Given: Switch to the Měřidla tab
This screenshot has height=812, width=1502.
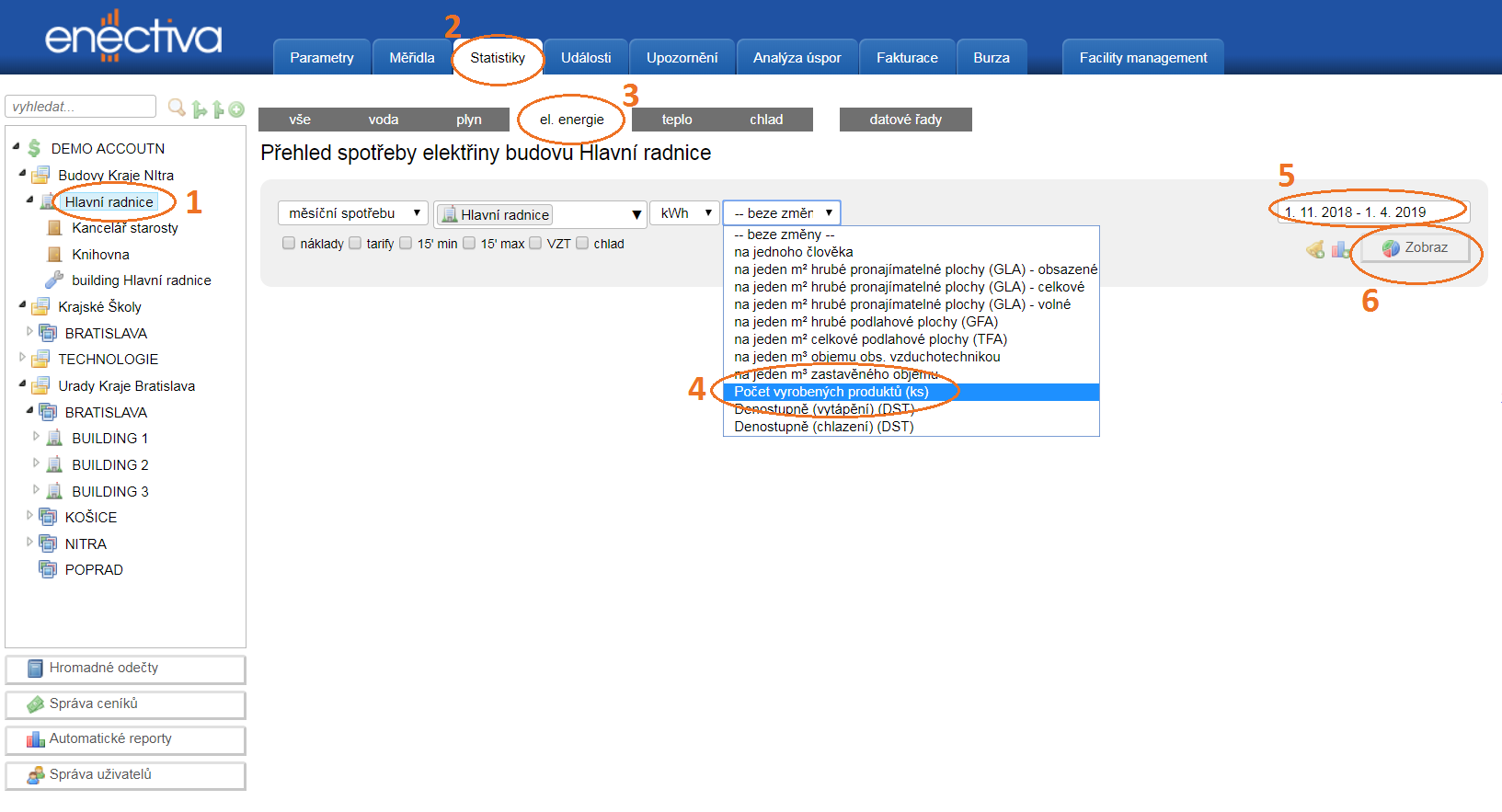Looking at the screenshot, I should (x=411, y=58).
